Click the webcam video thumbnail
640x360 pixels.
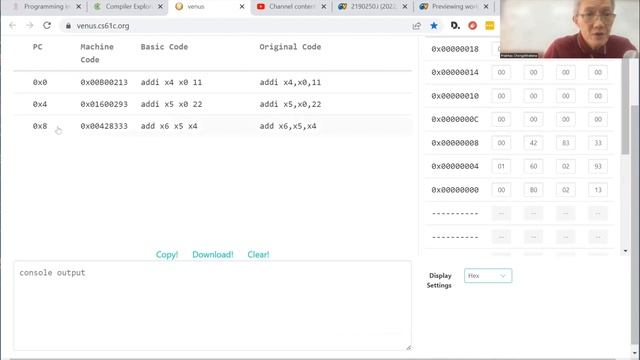click(x=570, y=29)
